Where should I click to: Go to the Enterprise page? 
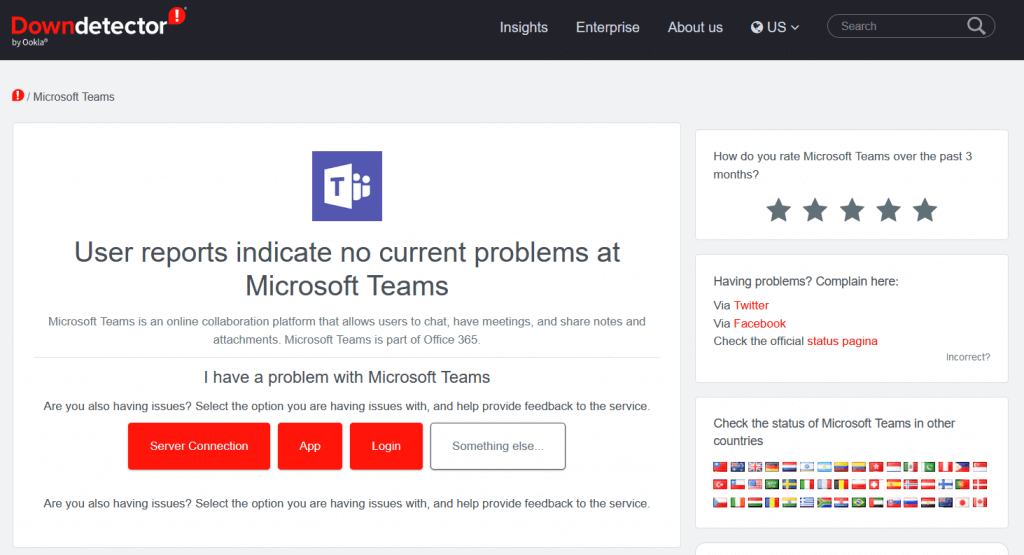[607, 27]
